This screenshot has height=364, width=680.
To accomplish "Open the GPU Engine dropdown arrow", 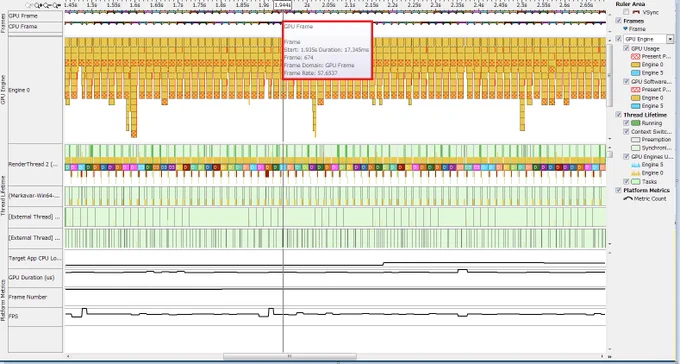I will pos(670,39).
